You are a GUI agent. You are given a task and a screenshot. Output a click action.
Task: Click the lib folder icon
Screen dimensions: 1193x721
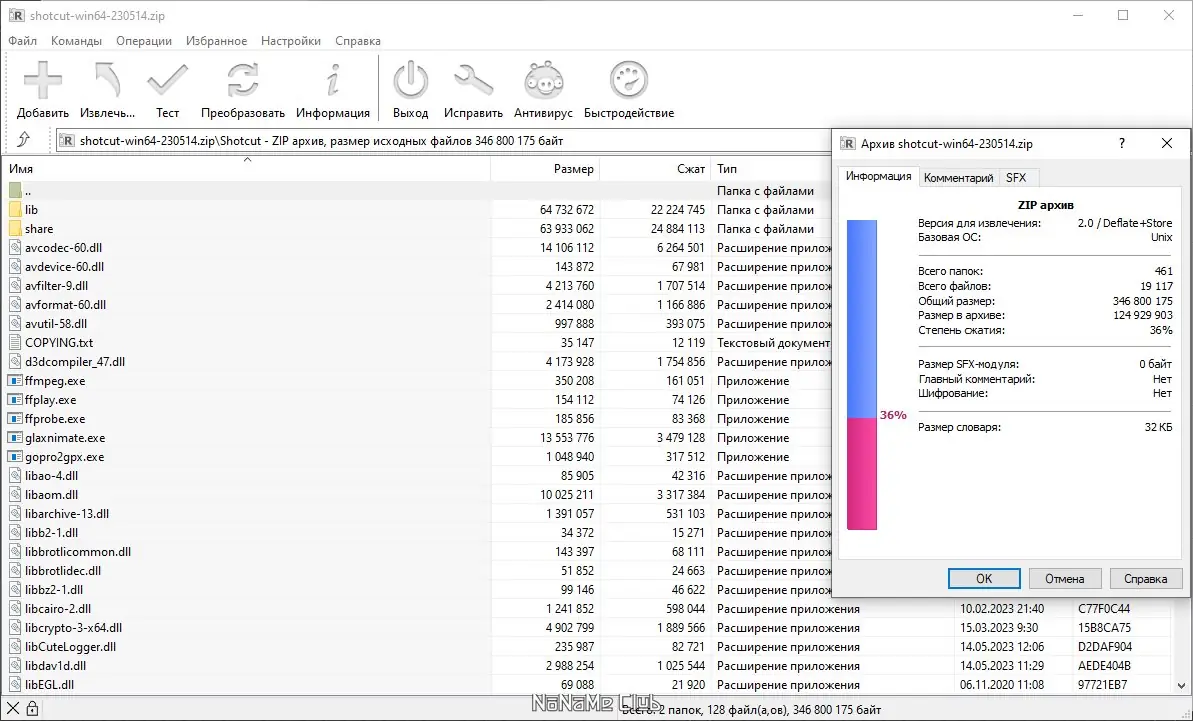pos(15,210)
